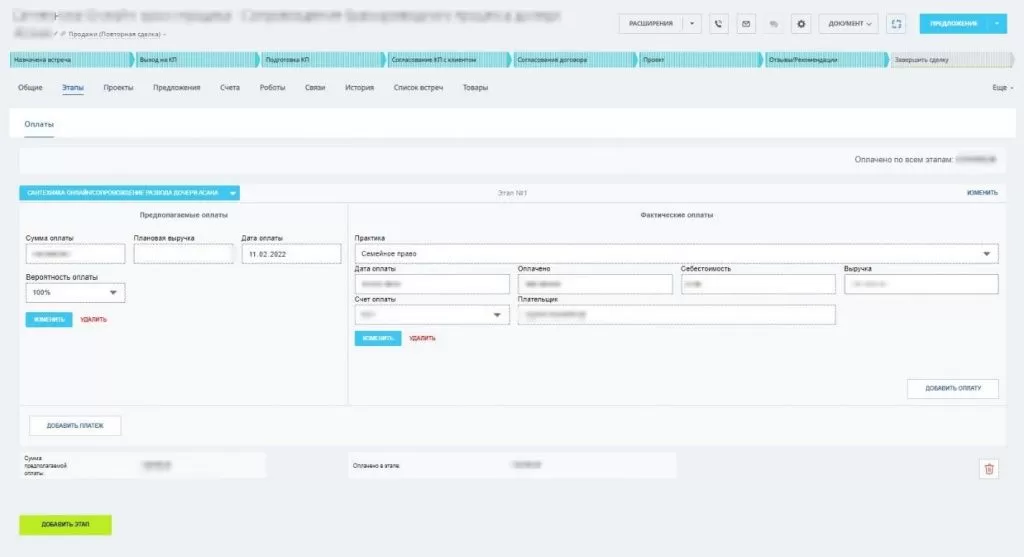Click the fullscreen frame icon
The height and width of the screenshot is (557, 1024).
coord(896,24)
